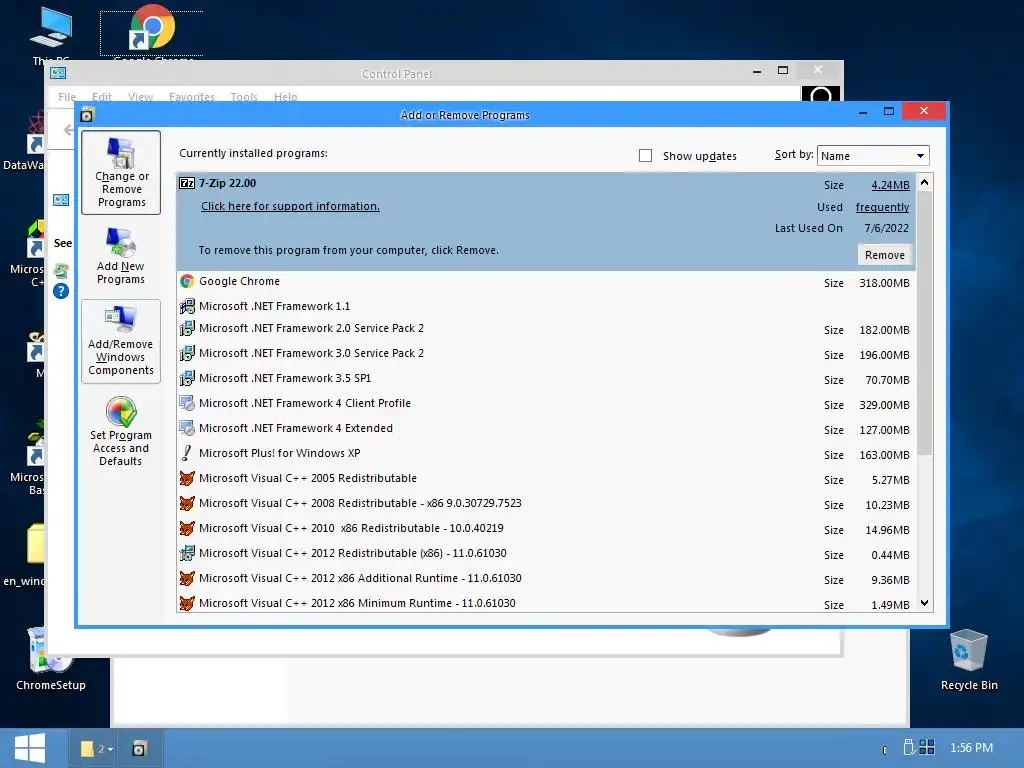Screen dimensions: 1024x768
Task: Select the ChromeSetup desktop icon
Action: 51,658
